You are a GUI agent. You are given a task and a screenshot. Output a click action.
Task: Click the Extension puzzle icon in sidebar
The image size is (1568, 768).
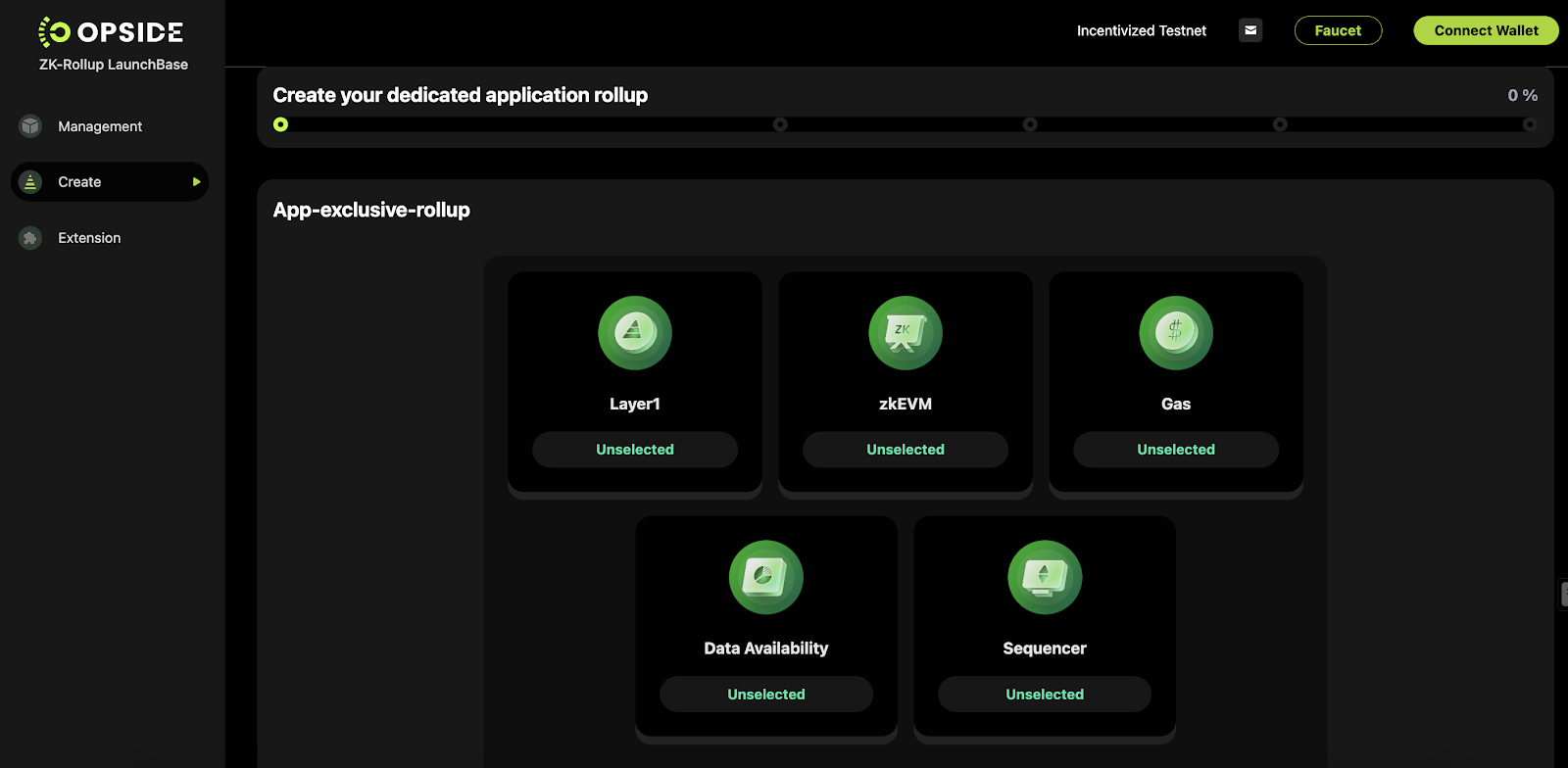[30, 238]
